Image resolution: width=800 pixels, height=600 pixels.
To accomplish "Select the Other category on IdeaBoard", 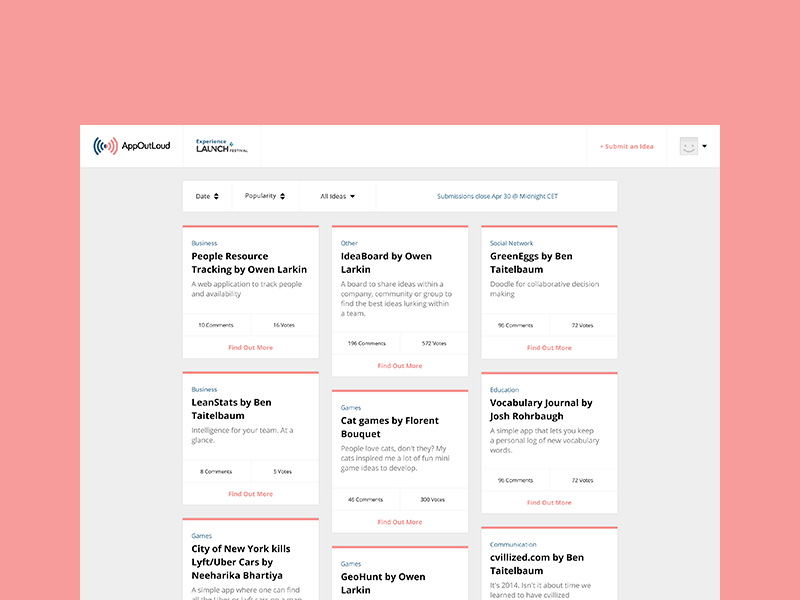I will tap(349, 243).
